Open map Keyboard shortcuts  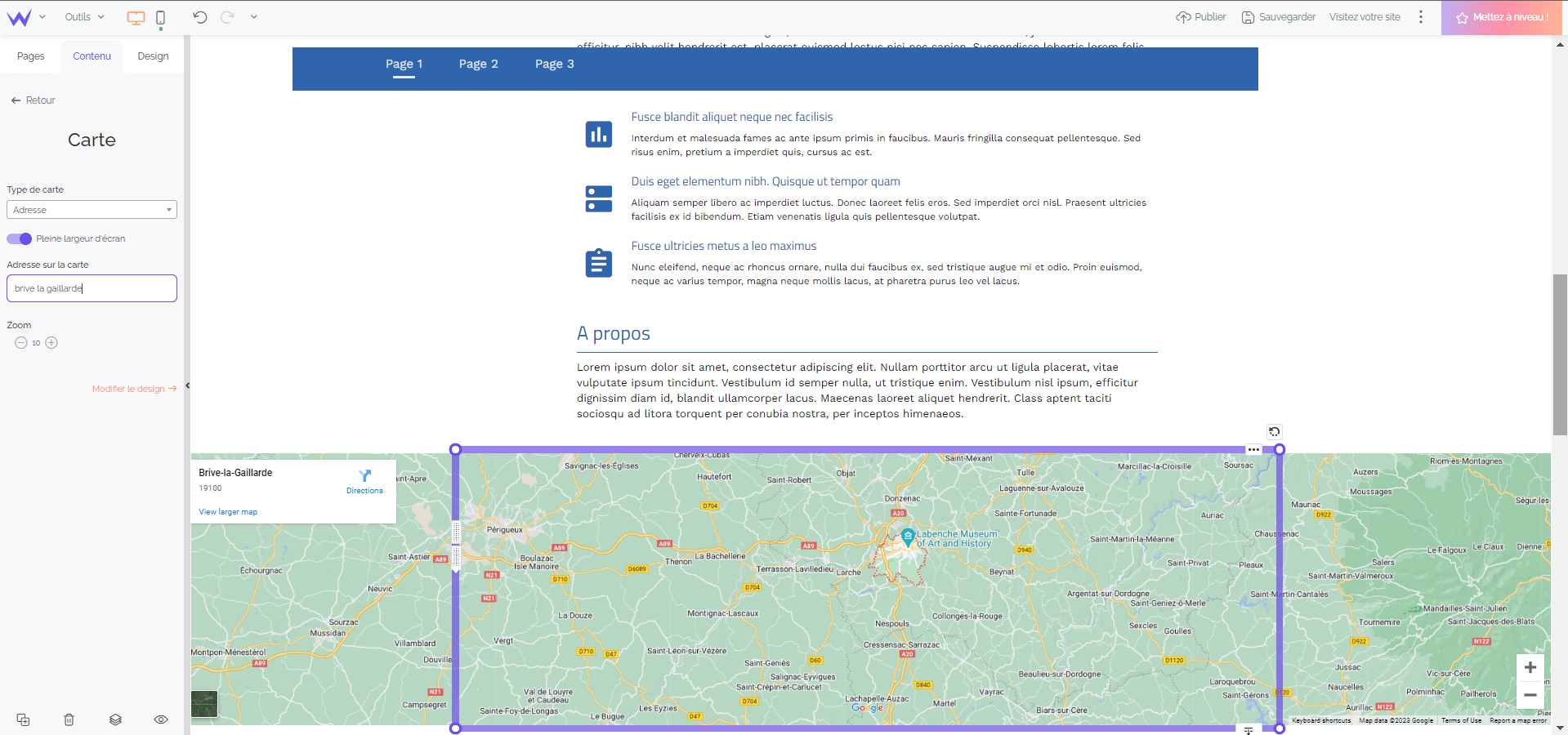point(1320,720)
